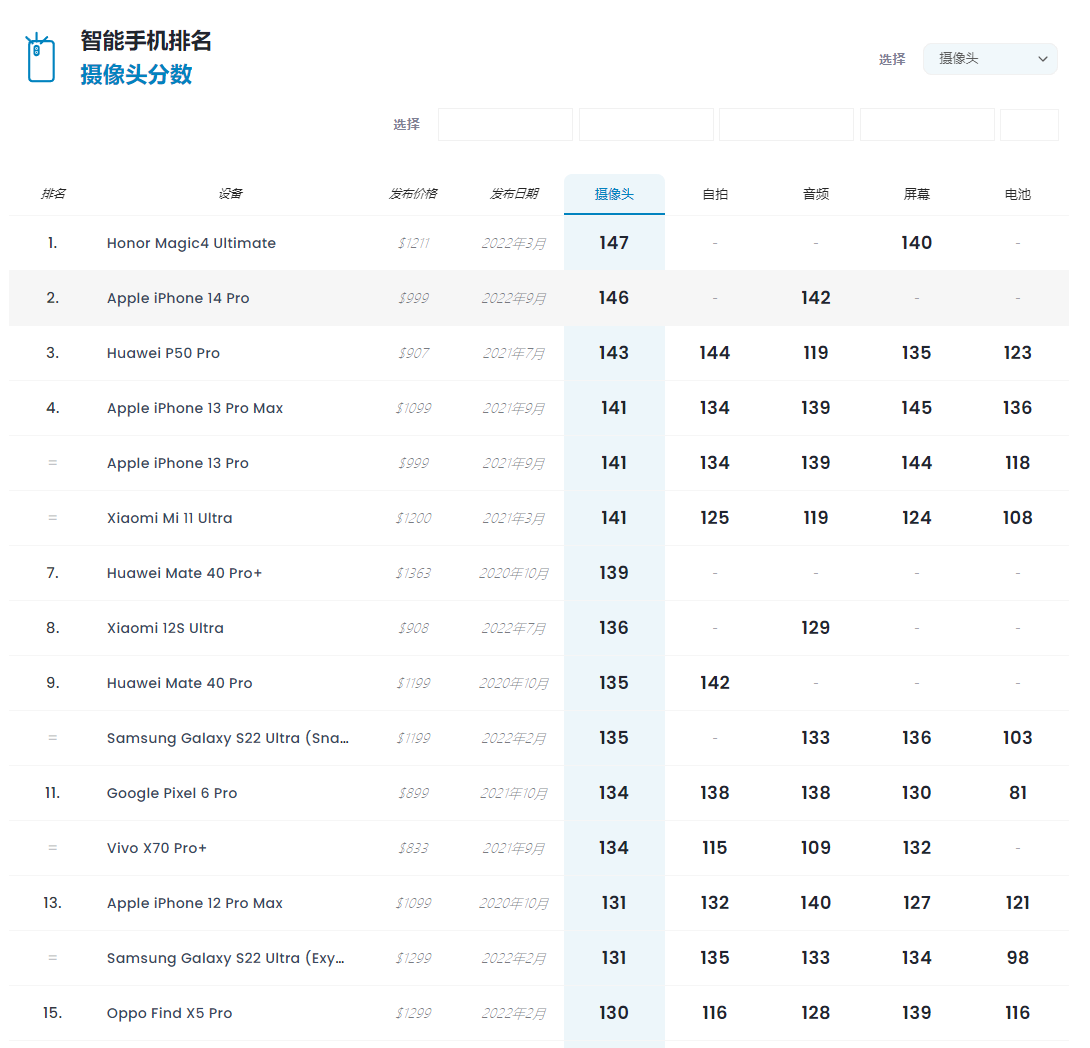
Task: Click the smartphone camera ranking icon
Action: [x=40, y=58]
